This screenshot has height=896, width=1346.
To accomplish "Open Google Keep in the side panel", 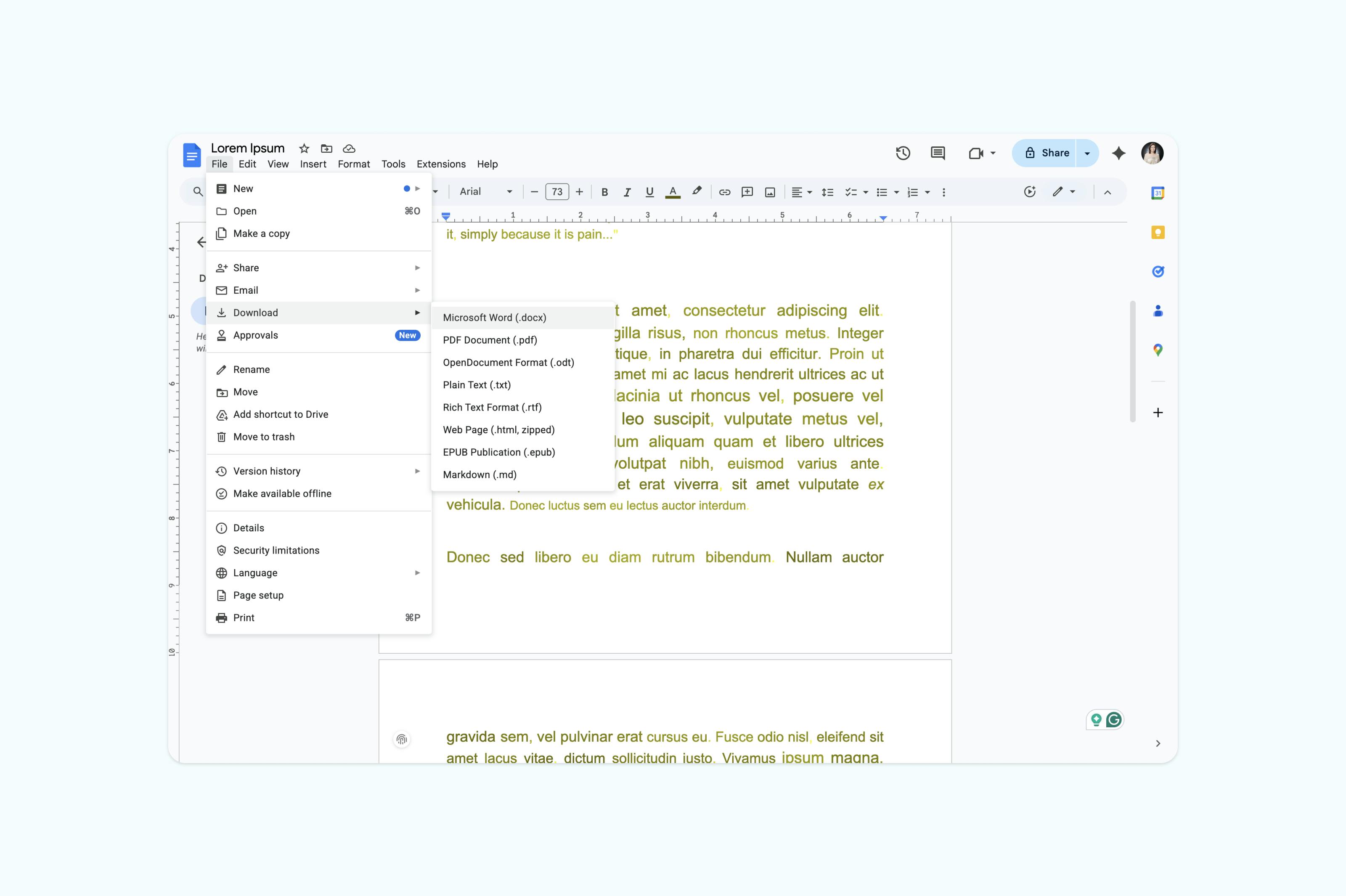I will 1158,232.
